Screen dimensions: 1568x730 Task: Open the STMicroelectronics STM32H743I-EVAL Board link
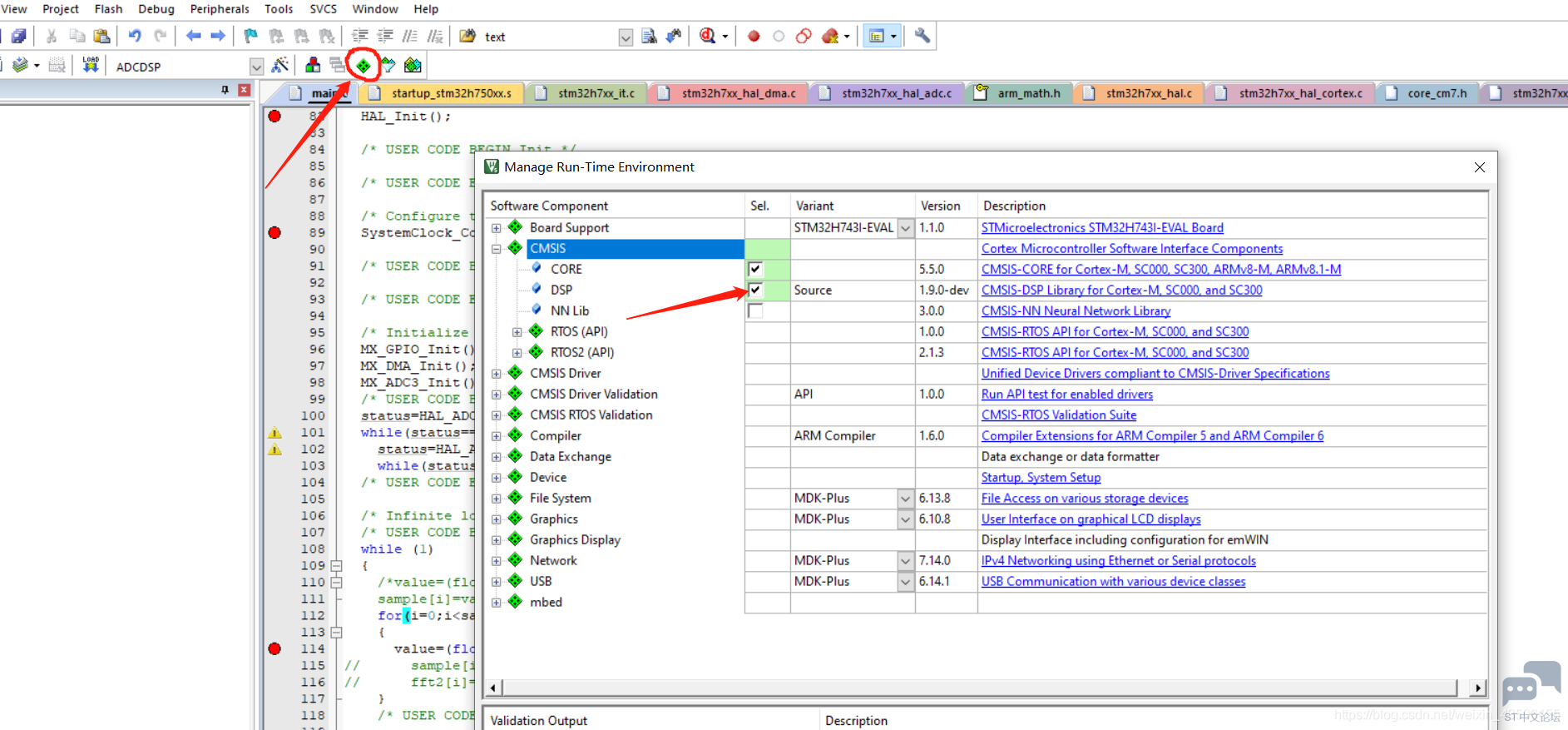click(x=1102, y=228)
